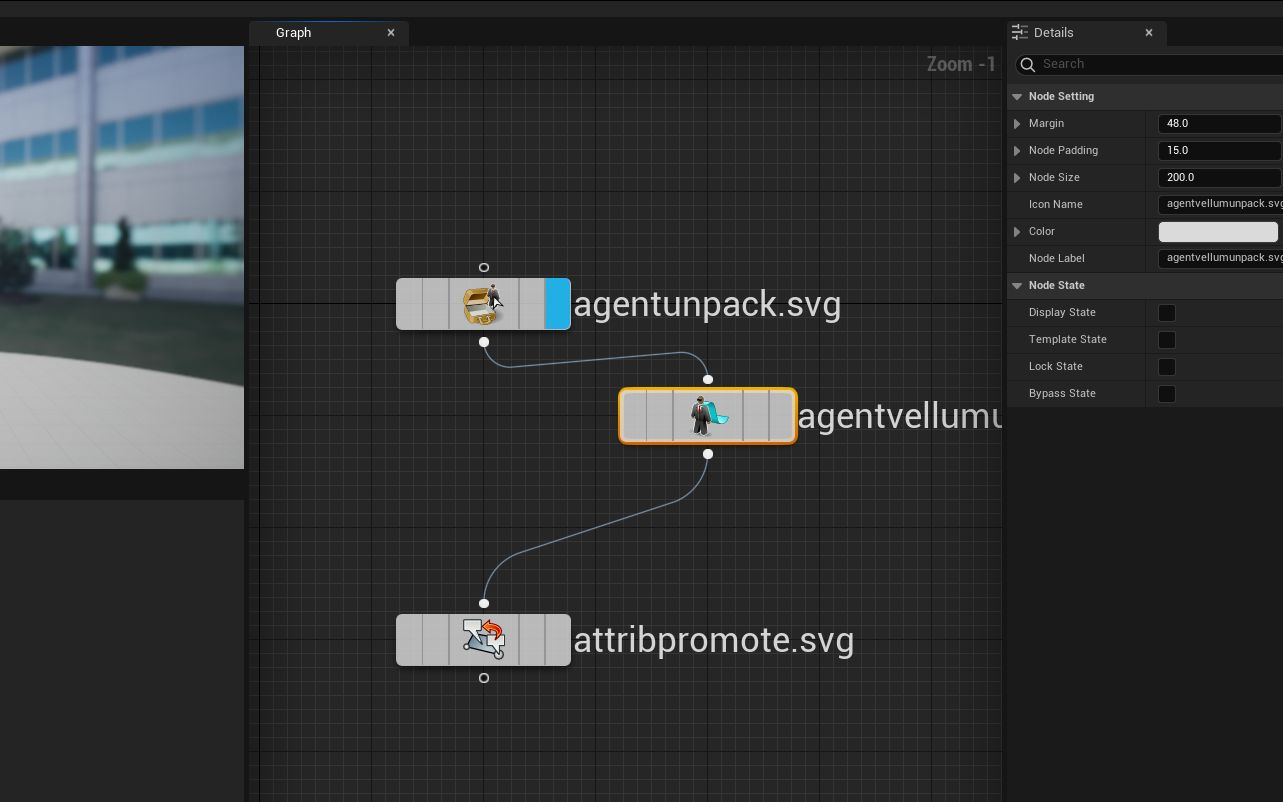Click the blue display flag on agentunpack node
The width and height of the screenshot is (1283, 802).
click(557, 304)
